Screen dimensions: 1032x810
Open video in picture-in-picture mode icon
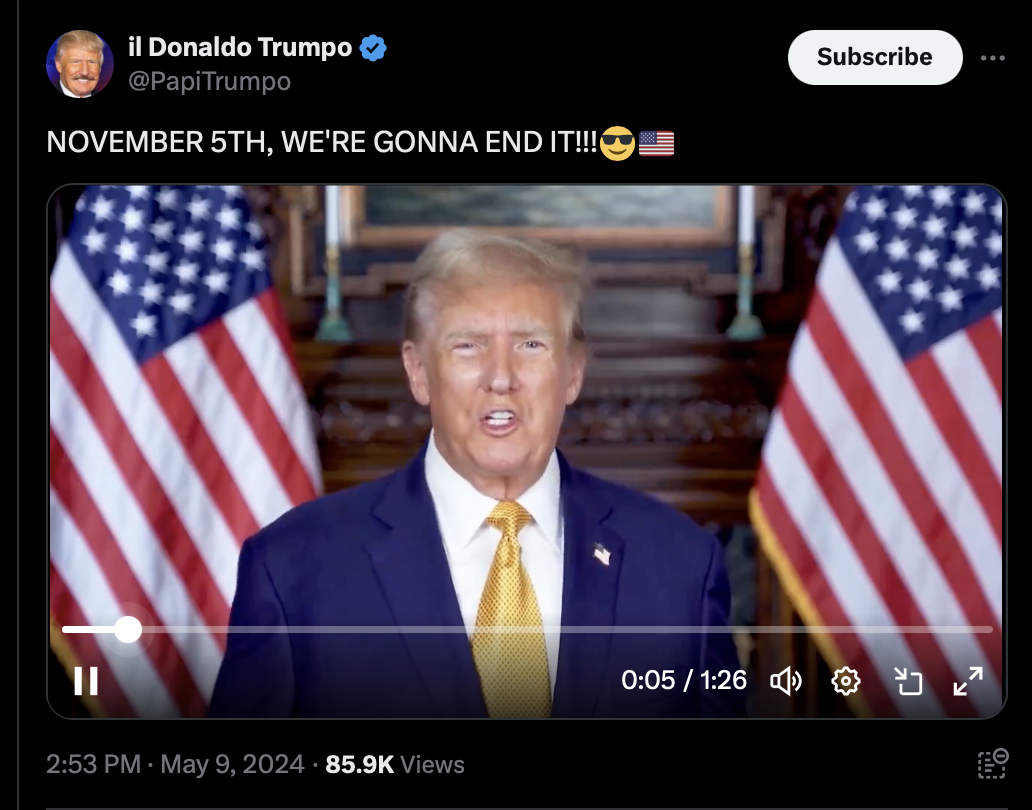click(908, 681)
